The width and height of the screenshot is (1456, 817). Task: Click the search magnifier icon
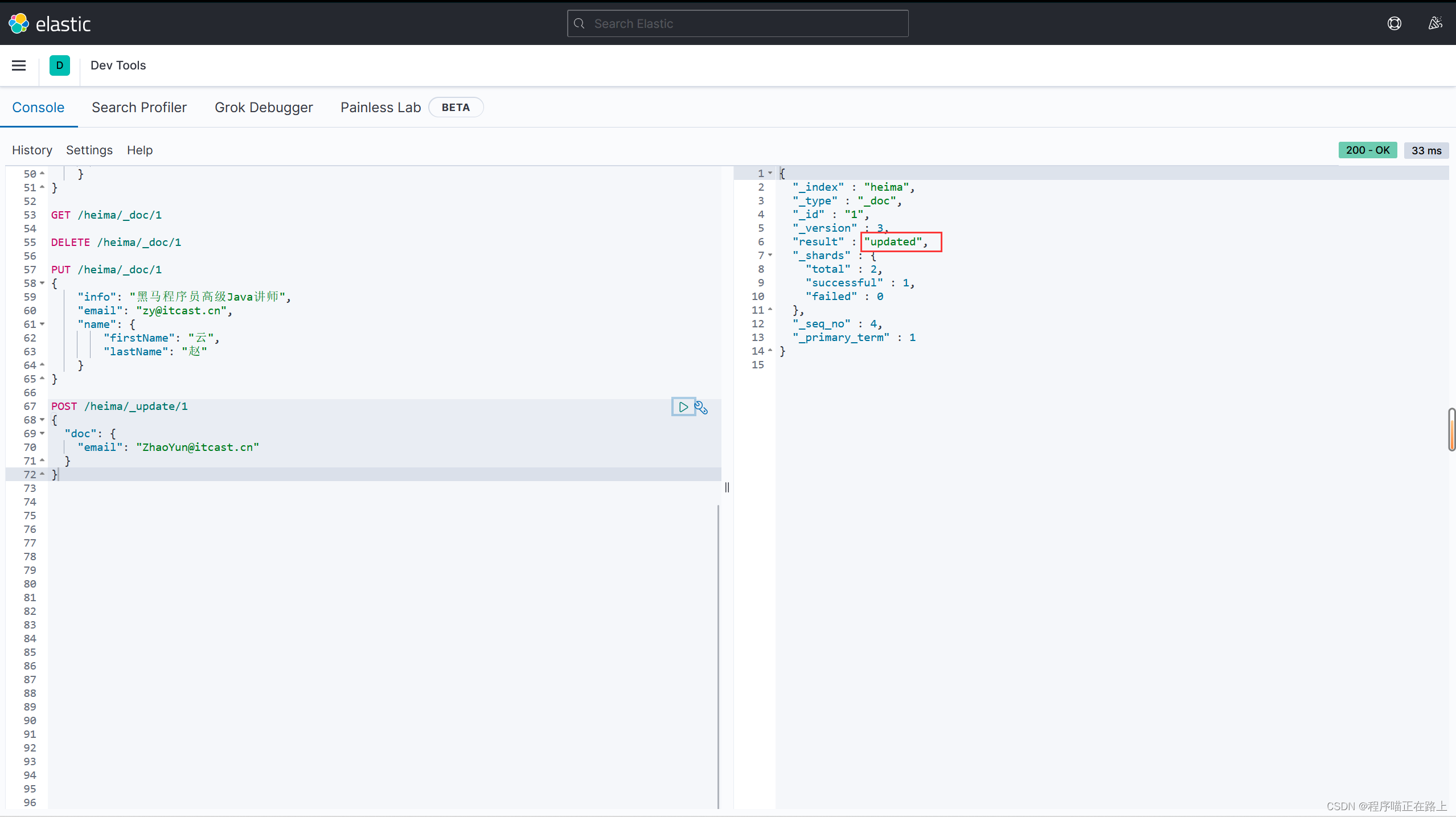[580, 24]
